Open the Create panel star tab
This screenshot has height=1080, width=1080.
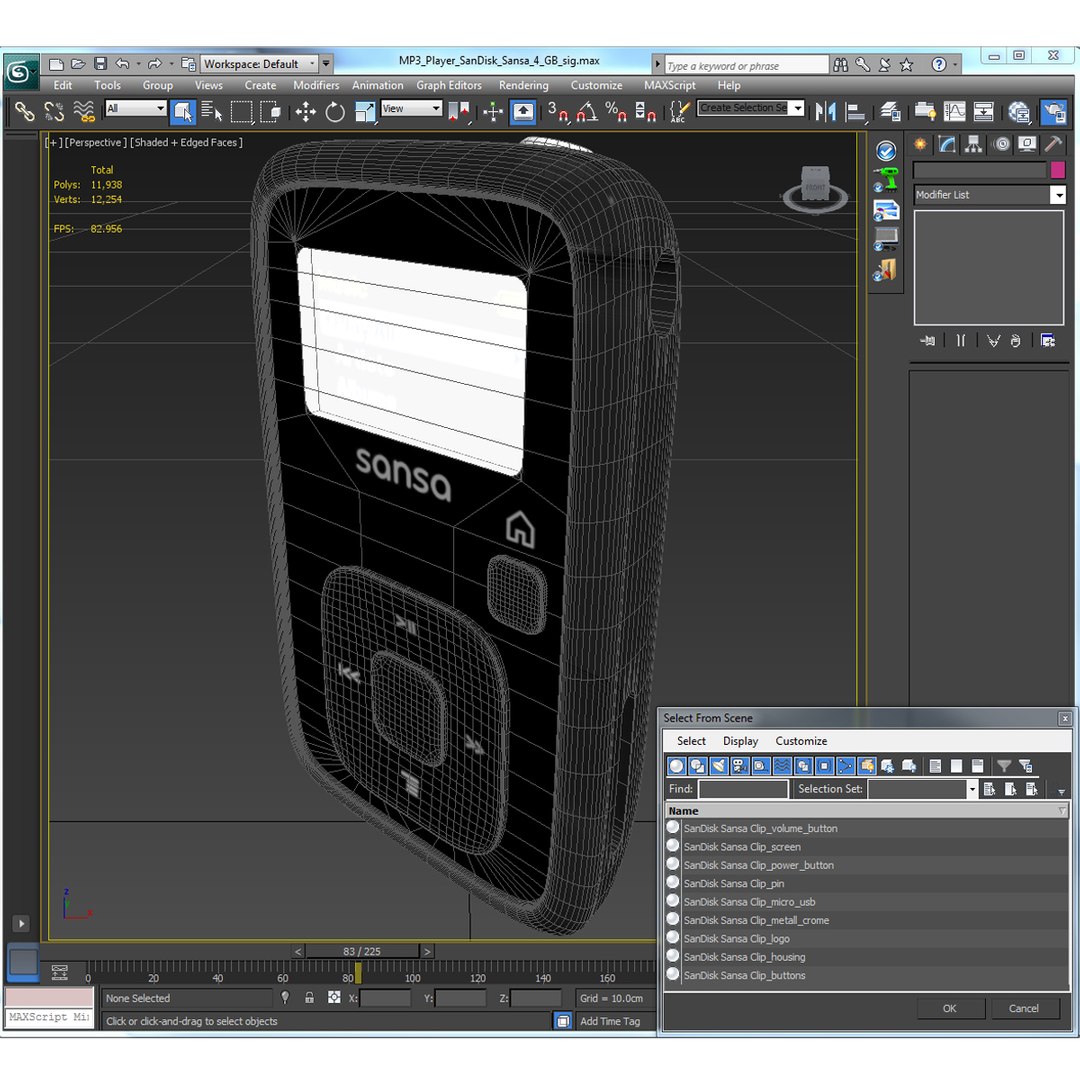[920, 144]
